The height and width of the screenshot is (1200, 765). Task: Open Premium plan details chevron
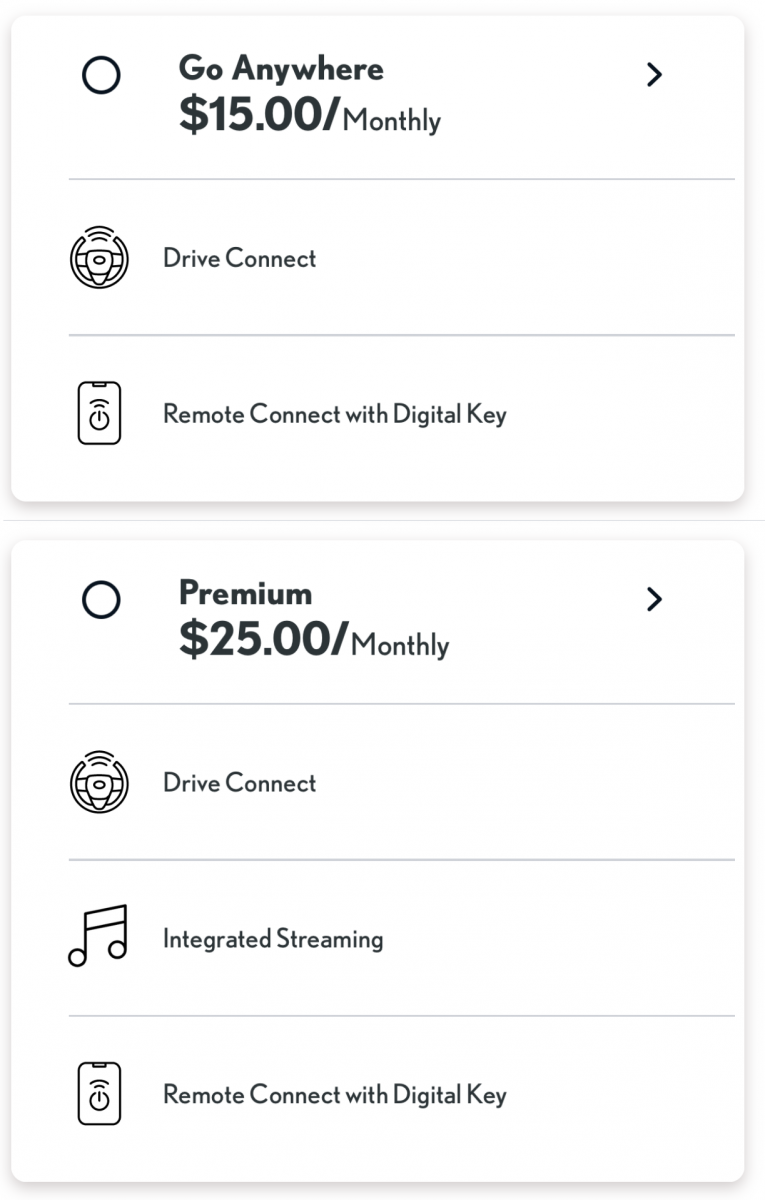pyautogui.click(x=654, y=599)
